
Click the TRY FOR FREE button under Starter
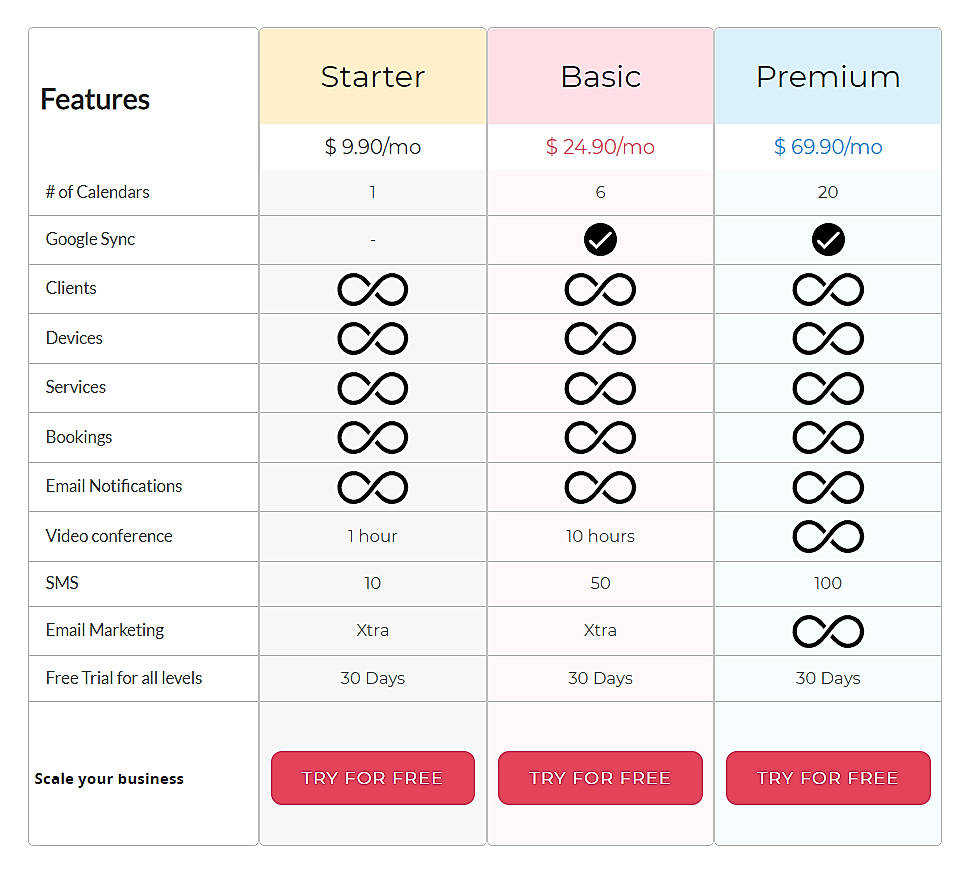tap(372, 778)
